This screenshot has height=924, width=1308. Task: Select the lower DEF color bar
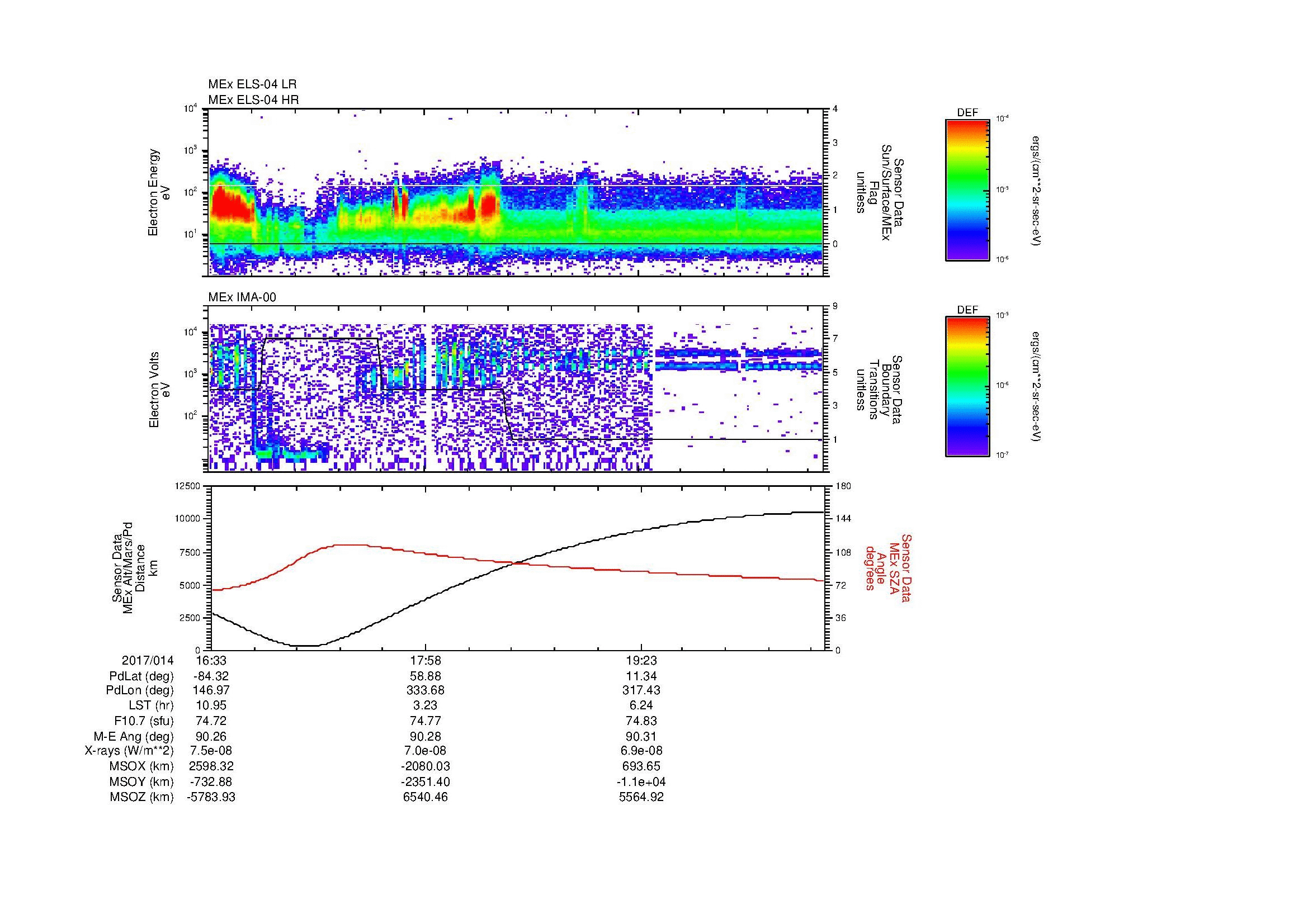click(967, 387)
